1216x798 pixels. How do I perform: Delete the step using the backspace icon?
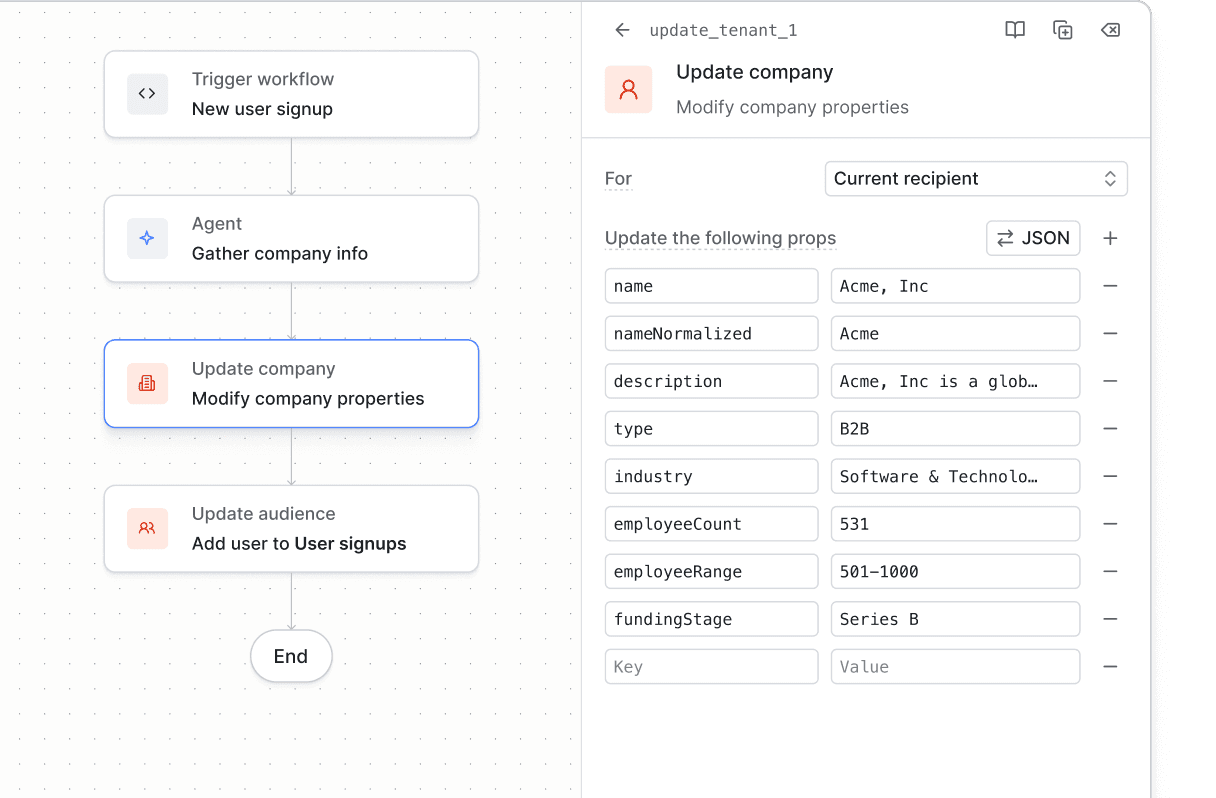1110,30
